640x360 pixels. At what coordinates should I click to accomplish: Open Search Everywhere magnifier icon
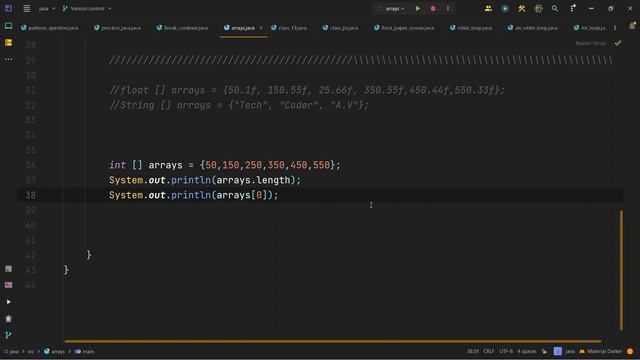coord(555,9)
